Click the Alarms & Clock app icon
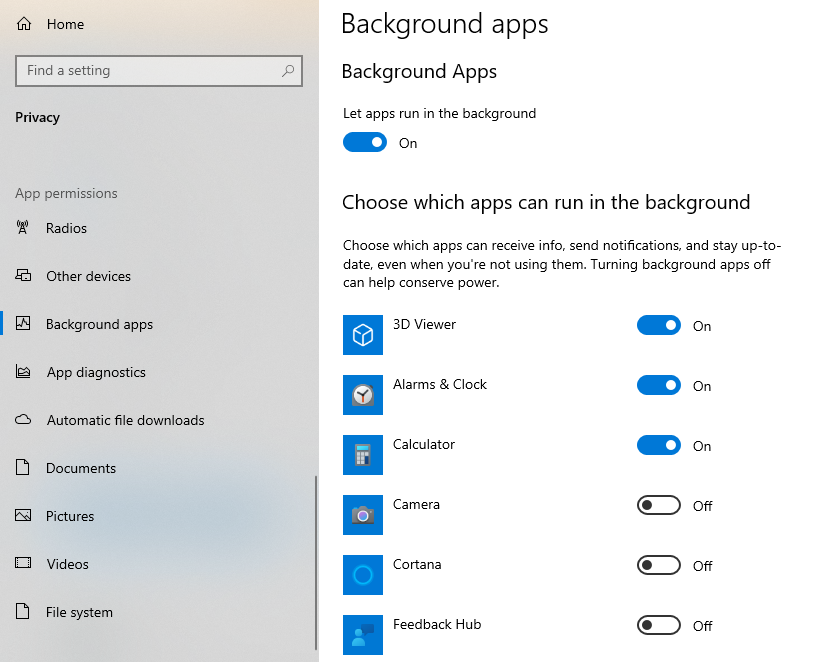The width and height of the screenshot is (834, 662). 363,395
